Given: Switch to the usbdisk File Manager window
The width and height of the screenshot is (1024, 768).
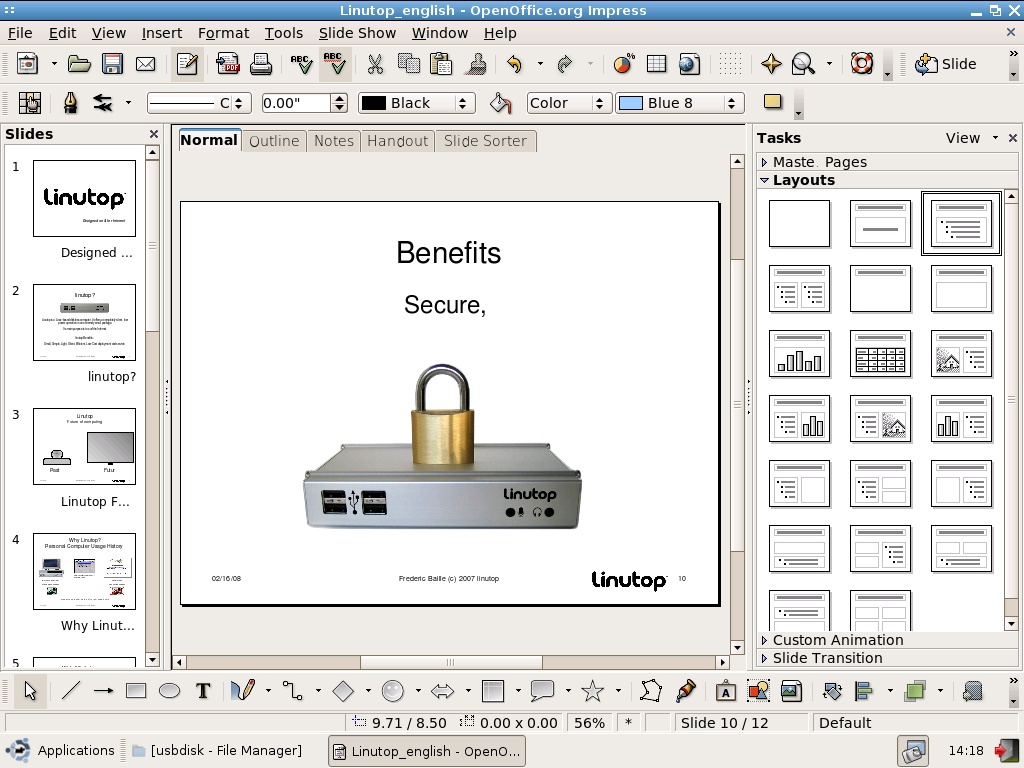Looking at the screenshot, I should click(x=218, y=750).
